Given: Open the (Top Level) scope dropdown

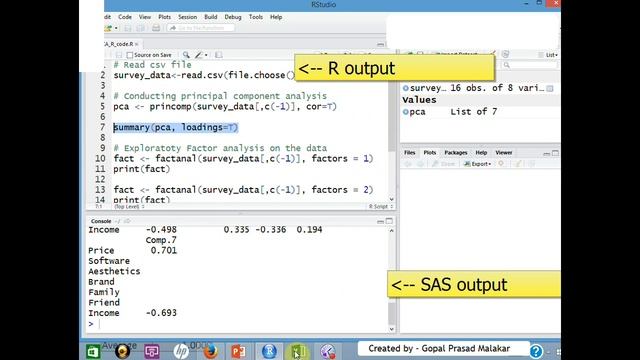Looking at the screenshot, I should (x=129, y=207).
